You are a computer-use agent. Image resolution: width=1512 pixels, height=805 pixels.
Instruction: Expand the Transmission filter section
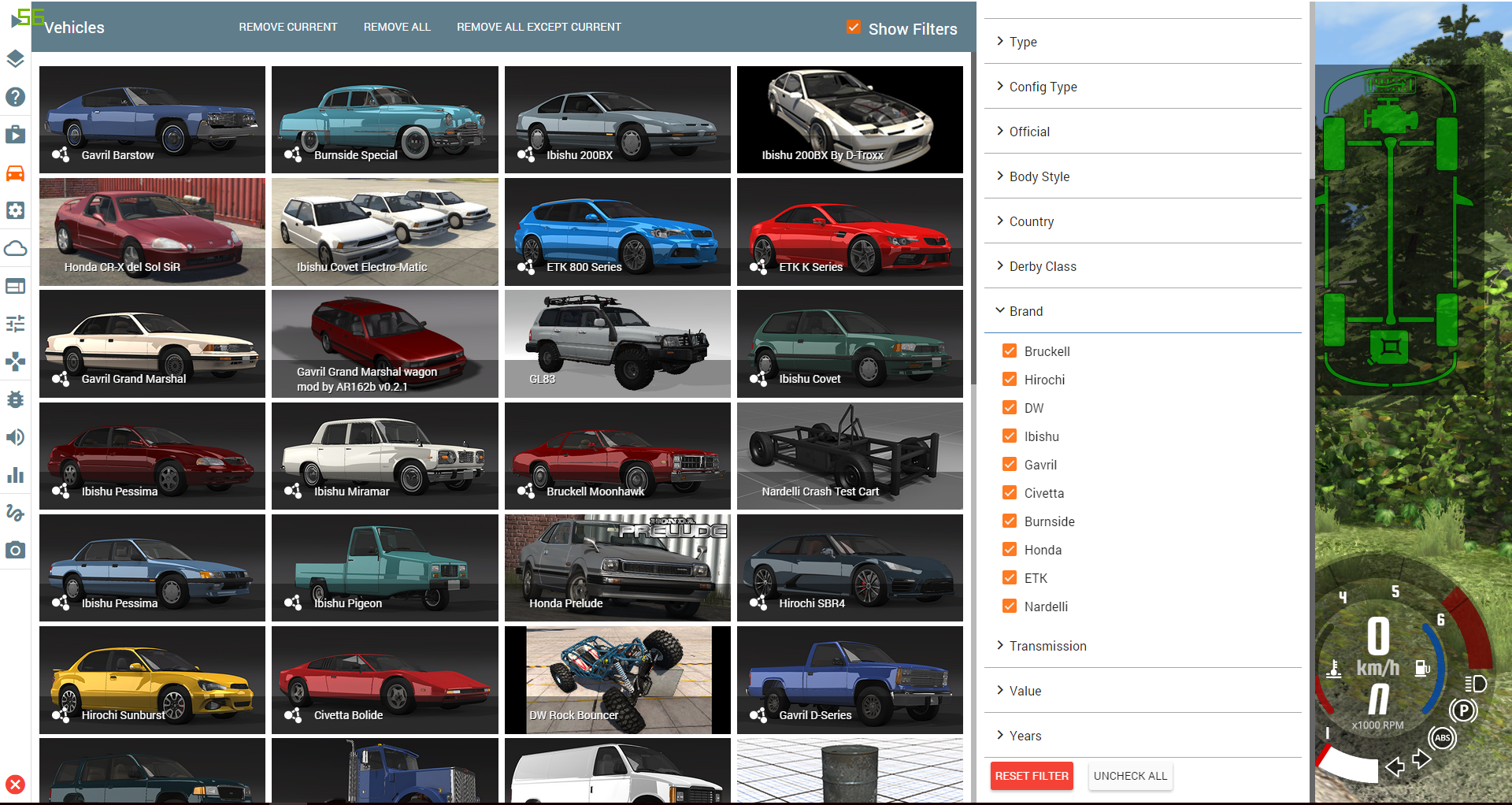1143,646
